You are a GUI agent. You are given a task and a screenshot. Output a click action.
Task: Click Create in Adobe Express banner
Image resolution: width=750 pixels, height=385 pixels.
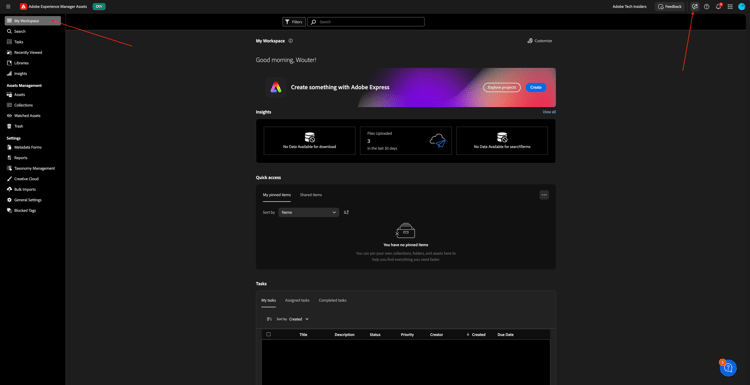[536, 88]
